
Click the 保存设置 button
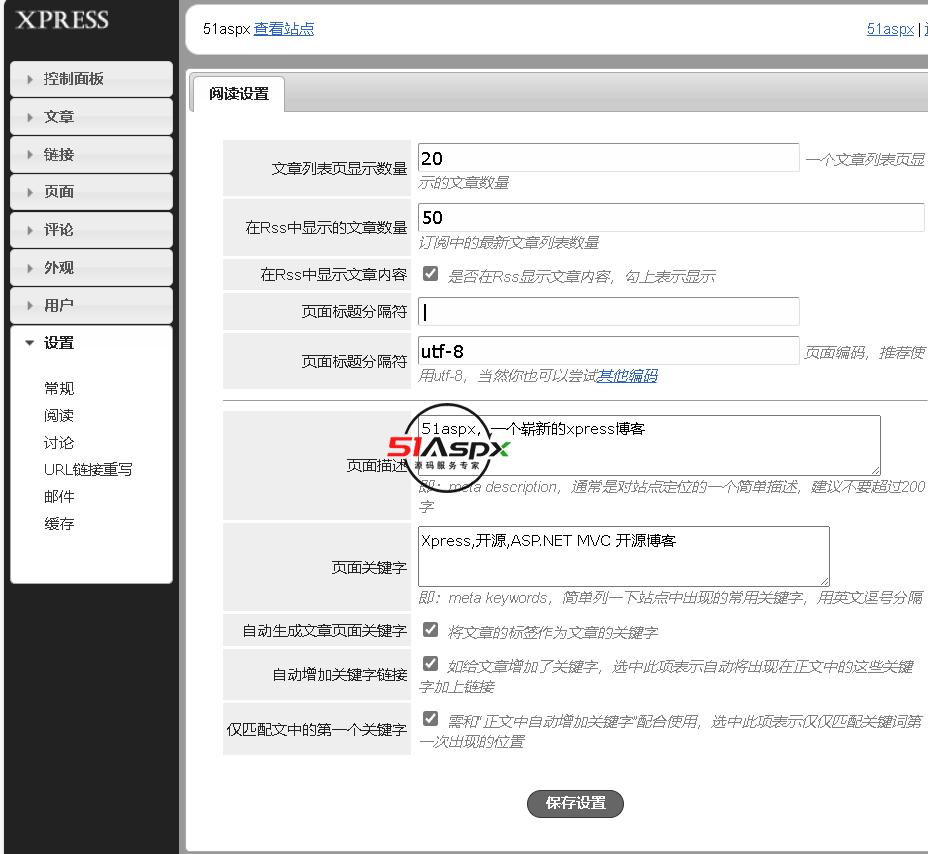coord(575,803)
